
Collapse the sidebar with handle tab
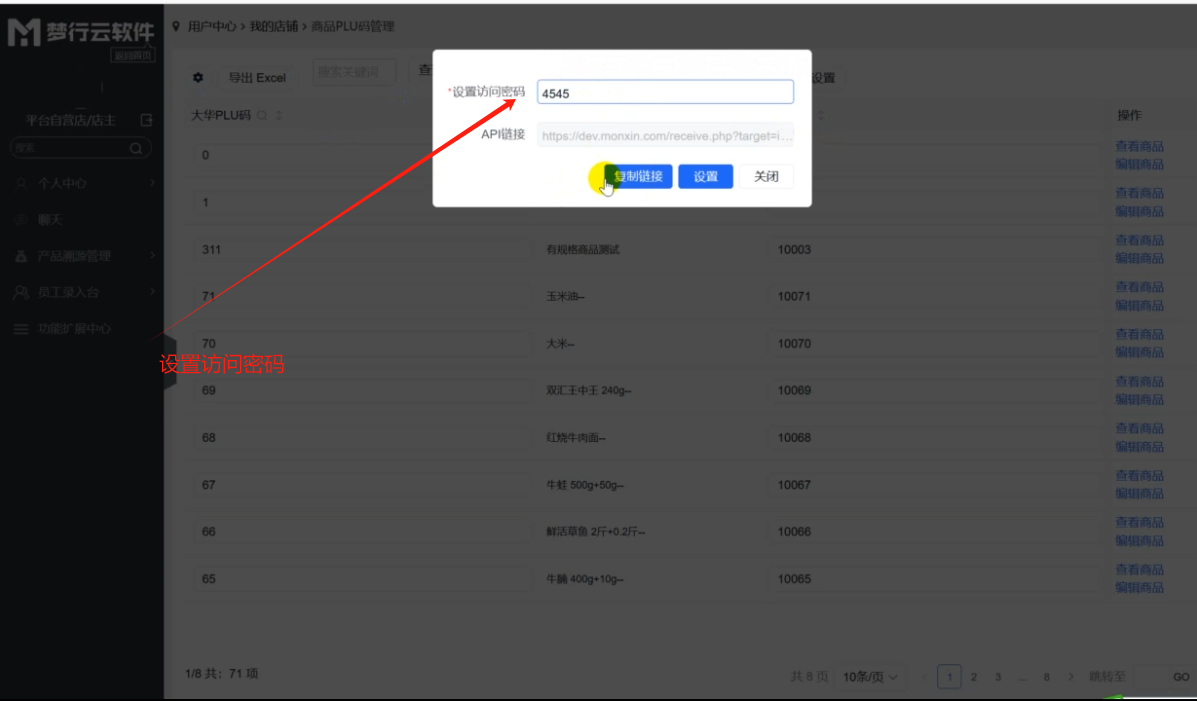tap(170, 362)
